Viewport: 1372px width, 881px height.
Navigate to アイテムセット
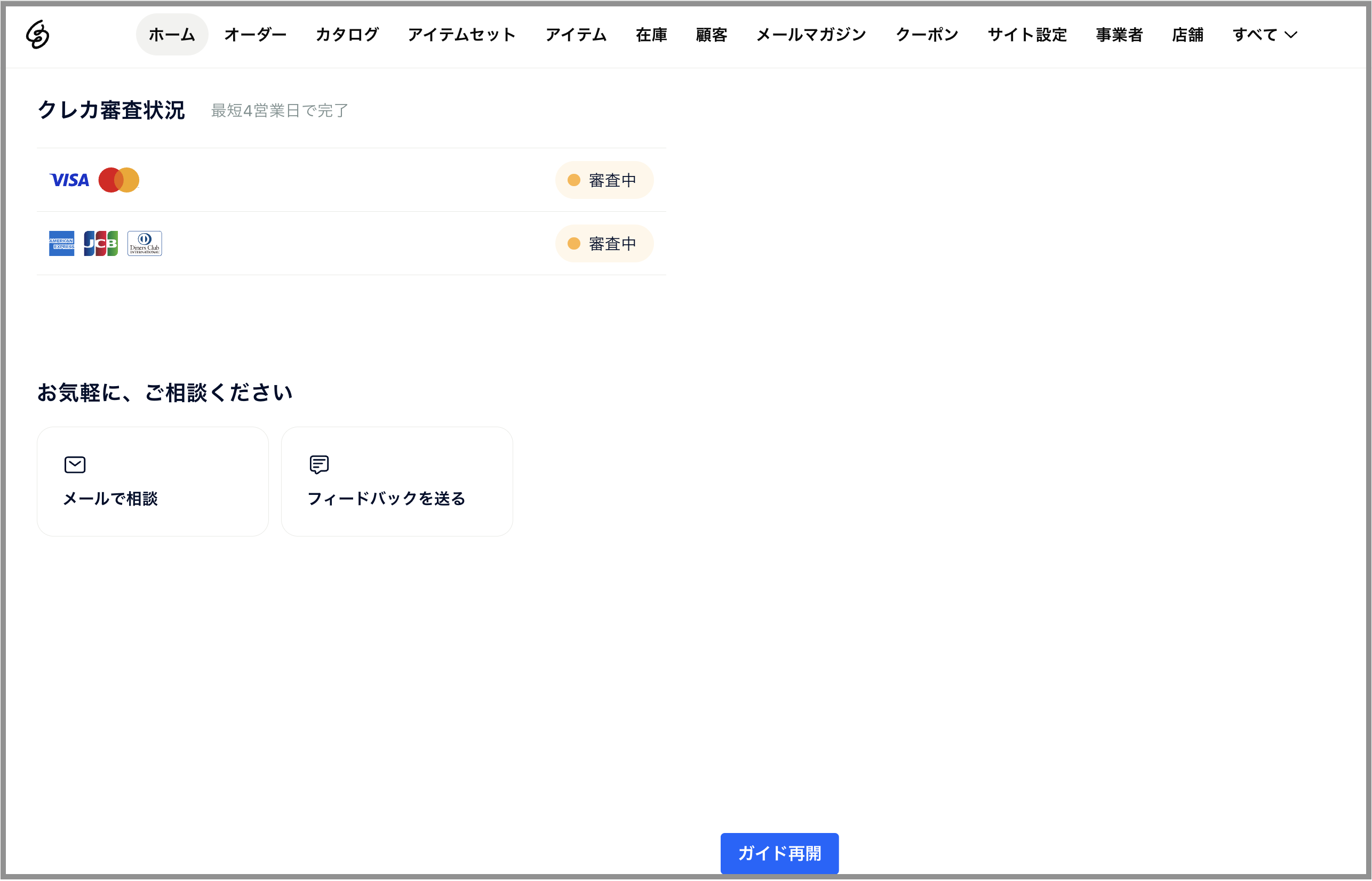tap(461, 34)
